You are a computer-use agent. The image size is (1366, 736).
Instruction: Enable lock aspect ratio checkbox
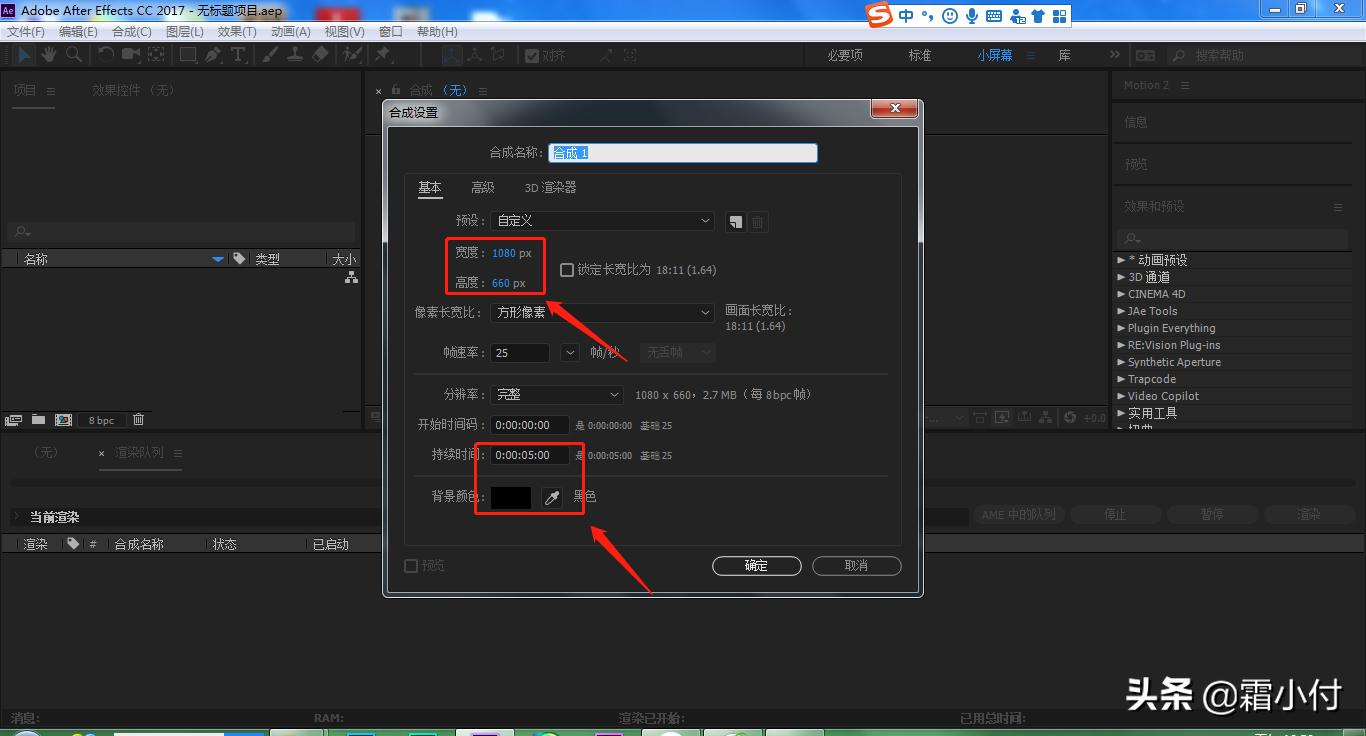coord(567,270)
